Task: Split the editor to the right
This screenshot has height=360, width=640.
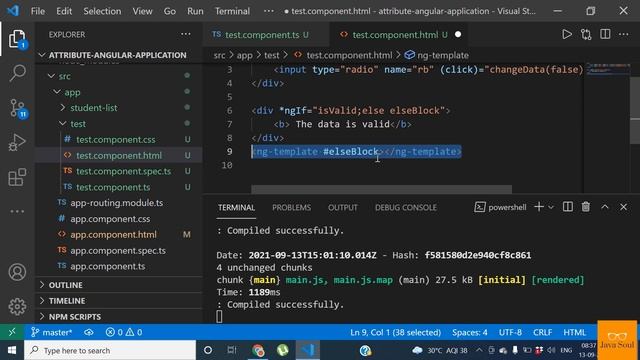Action: point(605,34)
